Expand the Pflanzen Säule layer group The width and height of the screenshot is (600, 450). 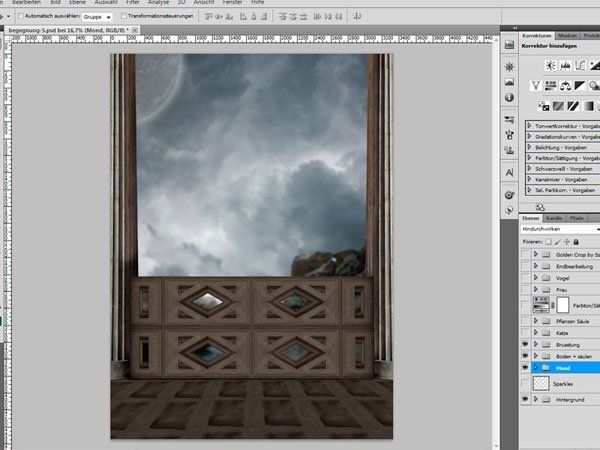click(x=536, y=321)
